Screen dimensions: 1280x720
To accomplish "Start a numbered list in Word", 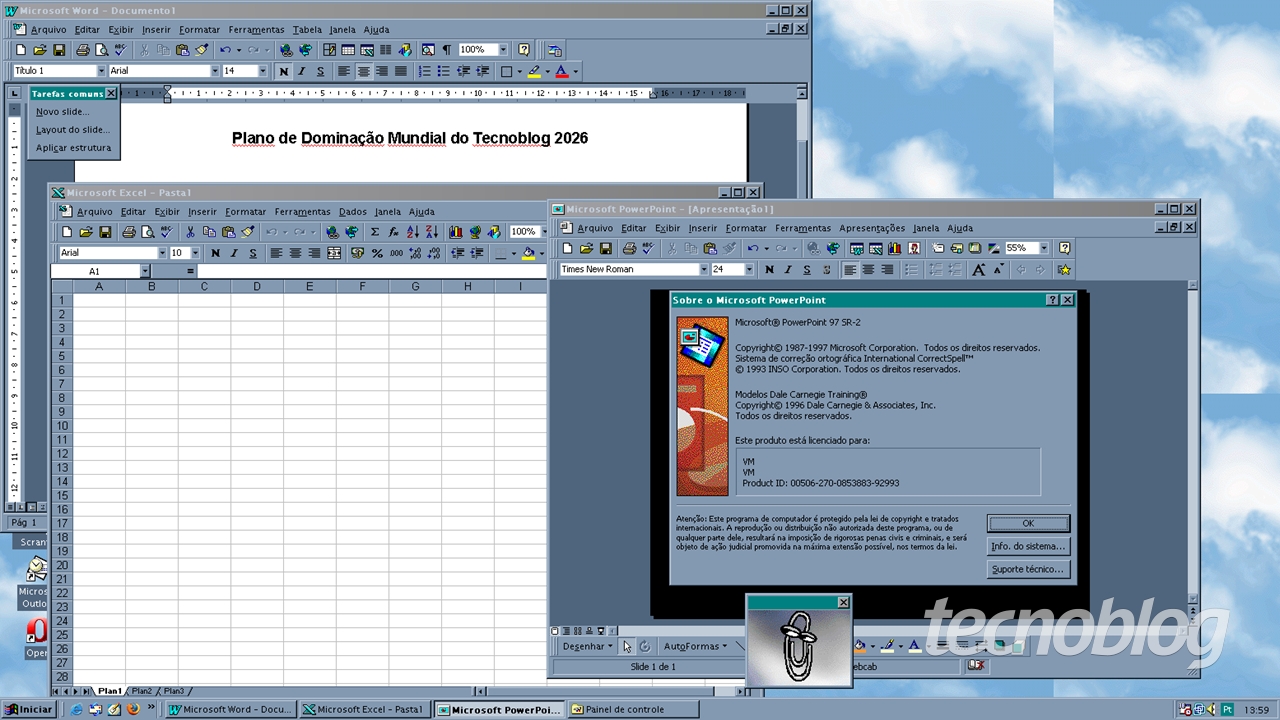I will pyautogui.click(x=424, y=71).
